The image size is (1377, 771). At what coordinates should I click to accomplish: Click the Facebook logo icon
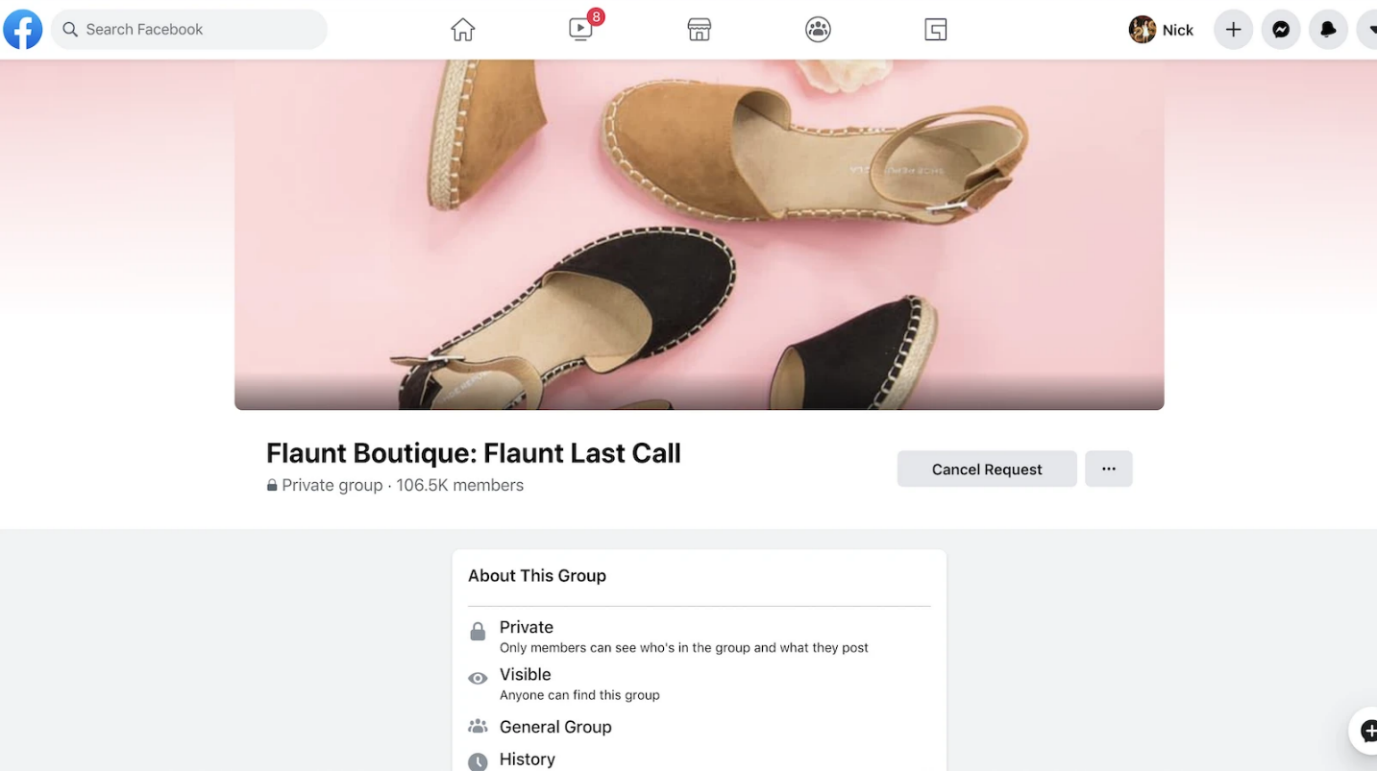tap(23, 30)
